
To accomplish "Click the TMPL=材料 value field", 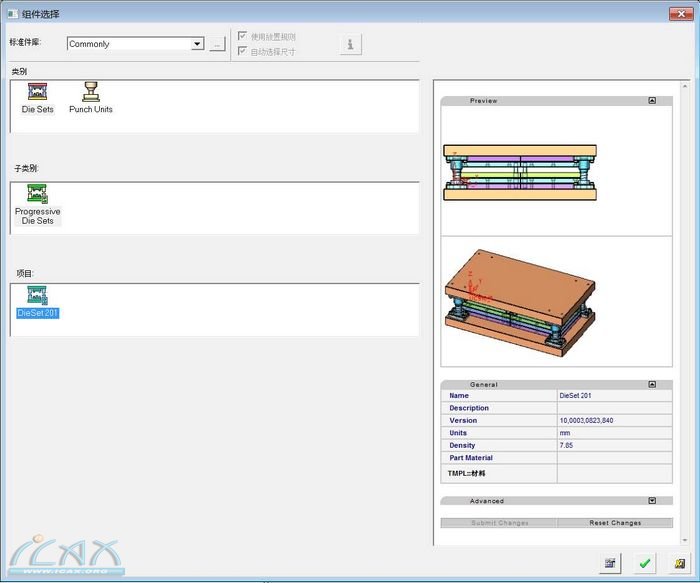I will point(614,473).
